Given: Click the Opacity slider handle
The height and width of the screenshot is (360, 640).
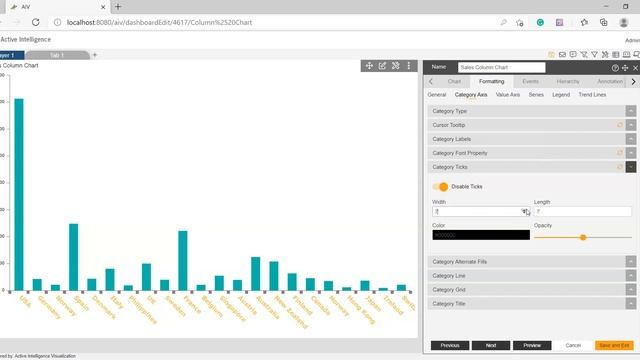Looking at the screenshot, I should [583, 238].
